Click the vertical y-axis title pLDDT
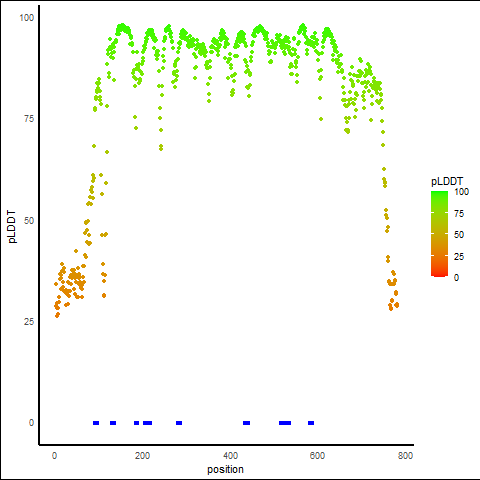Screen dimensions: 480x480 12,227
